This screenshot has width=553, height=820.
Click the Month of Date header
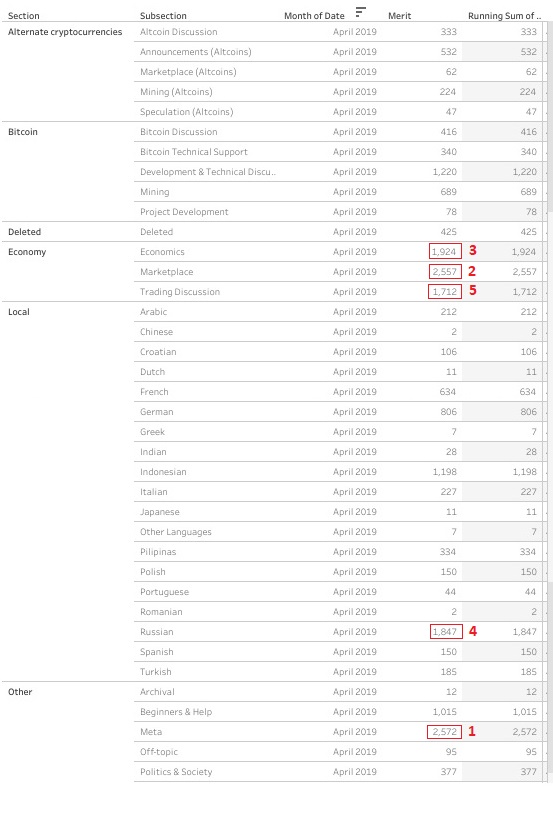314,16
